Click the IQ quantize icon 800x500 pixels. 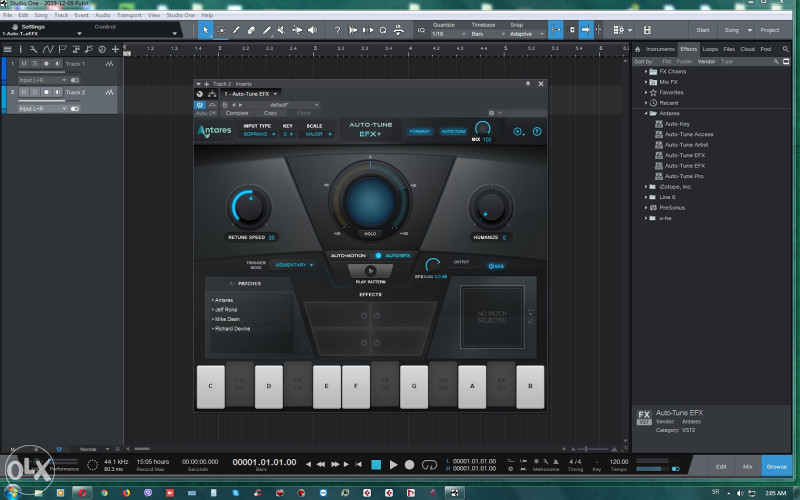click(421, 30)
